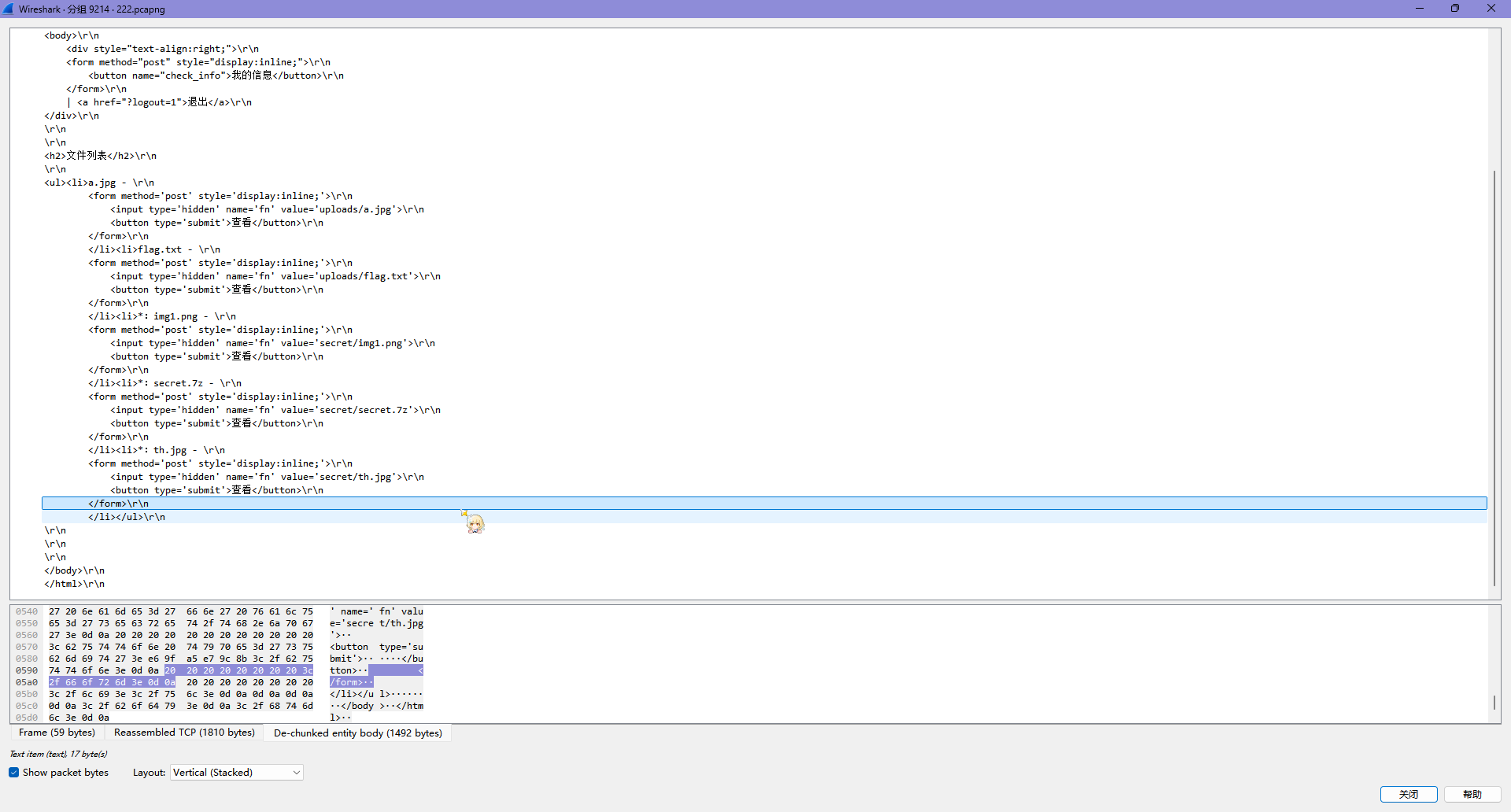This screenshot has height=812, width=1511.
Task: Select the line with value 'uploads/flag.txt'
Action: [x=275, y=276]
